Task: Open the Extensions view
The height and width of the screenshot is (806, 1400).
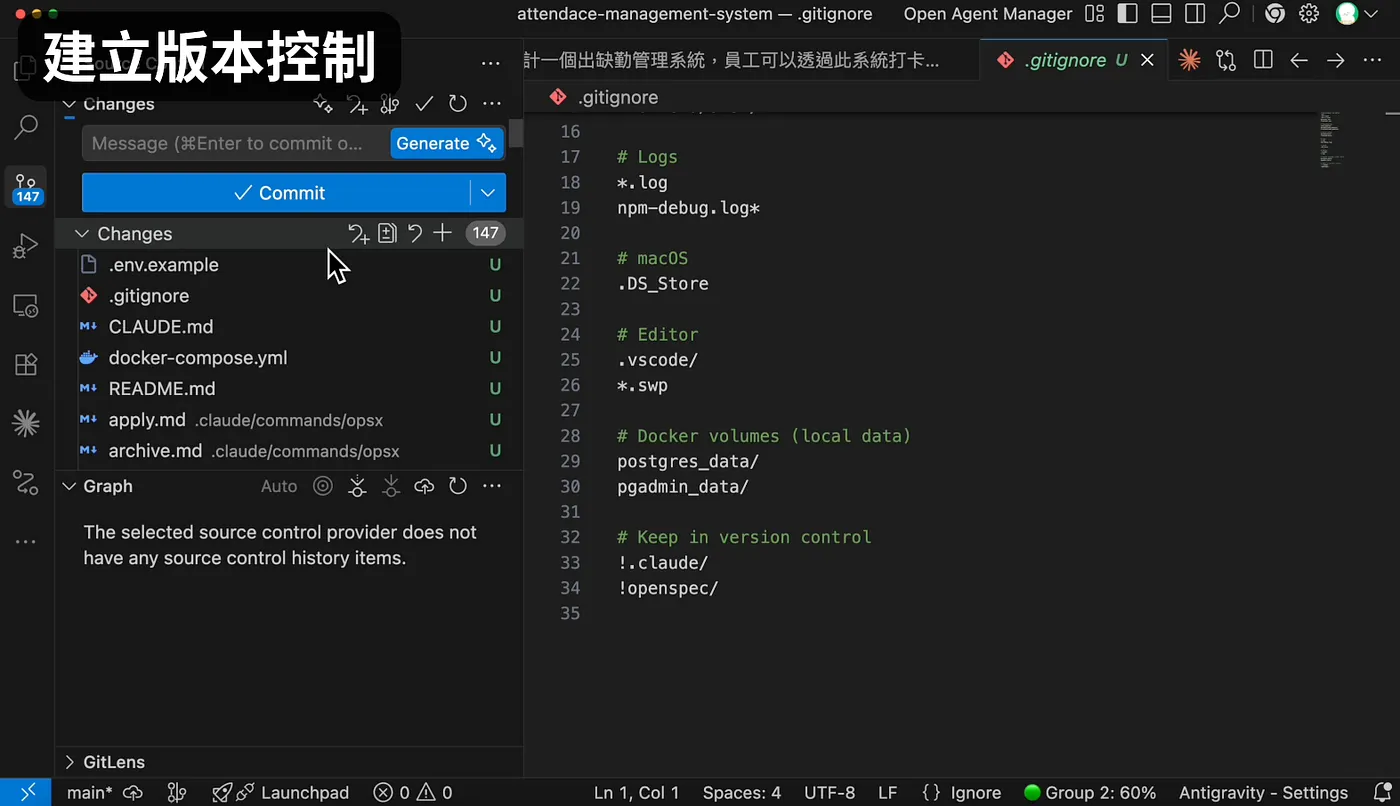Action: pyautogui.click(x=26, y=364)
